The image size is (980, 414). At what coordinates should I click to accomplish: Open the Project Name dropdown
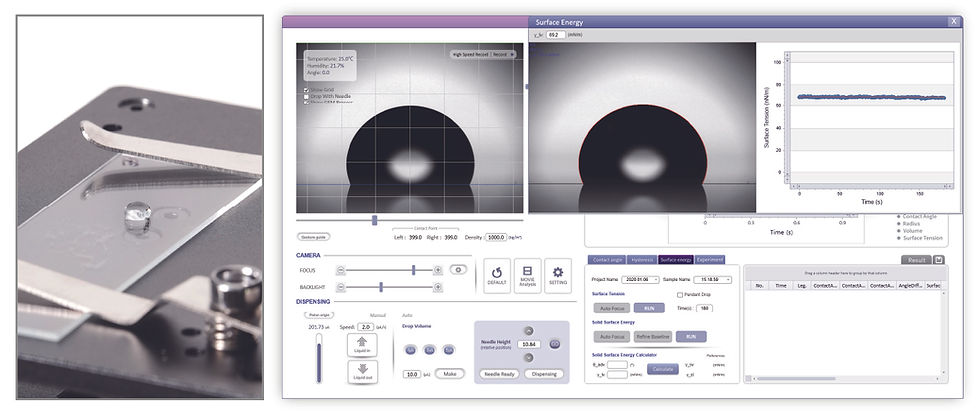641,280
